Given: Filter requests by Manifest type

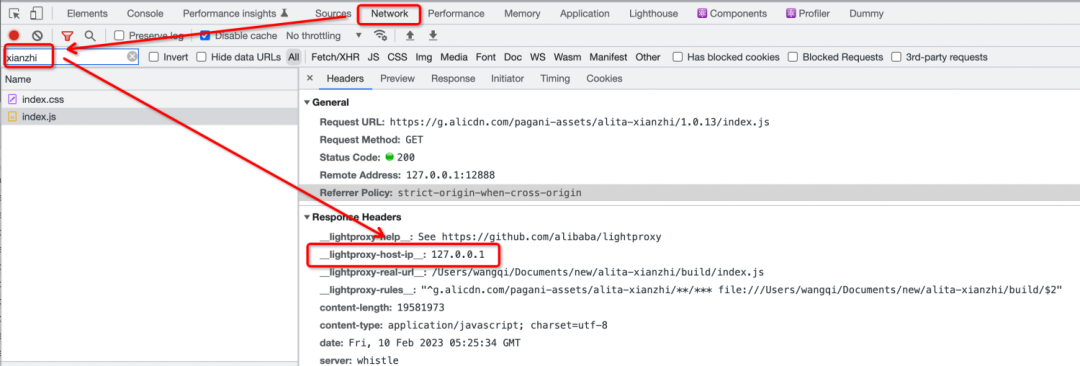Looking at the screenshot, I should [x=608, y=57].
